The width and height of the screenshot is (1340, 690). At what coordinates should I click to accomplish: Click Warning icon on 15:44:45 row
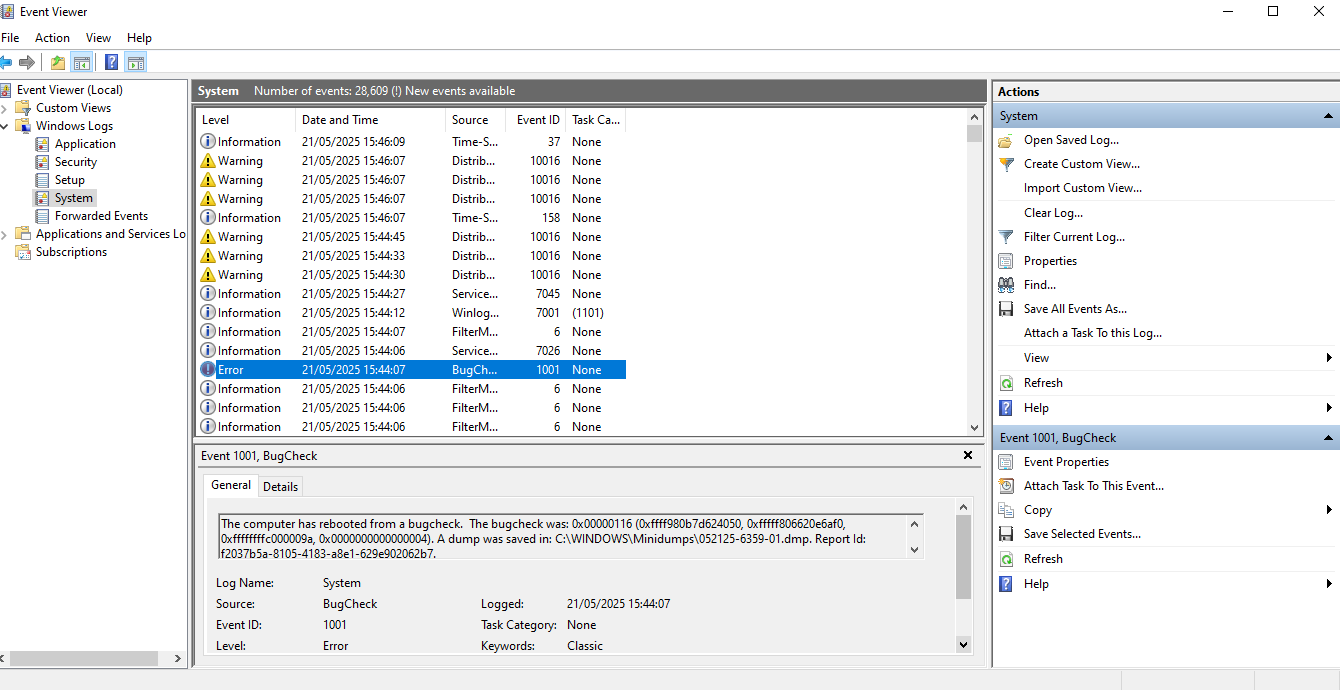(x=208, y=237)
